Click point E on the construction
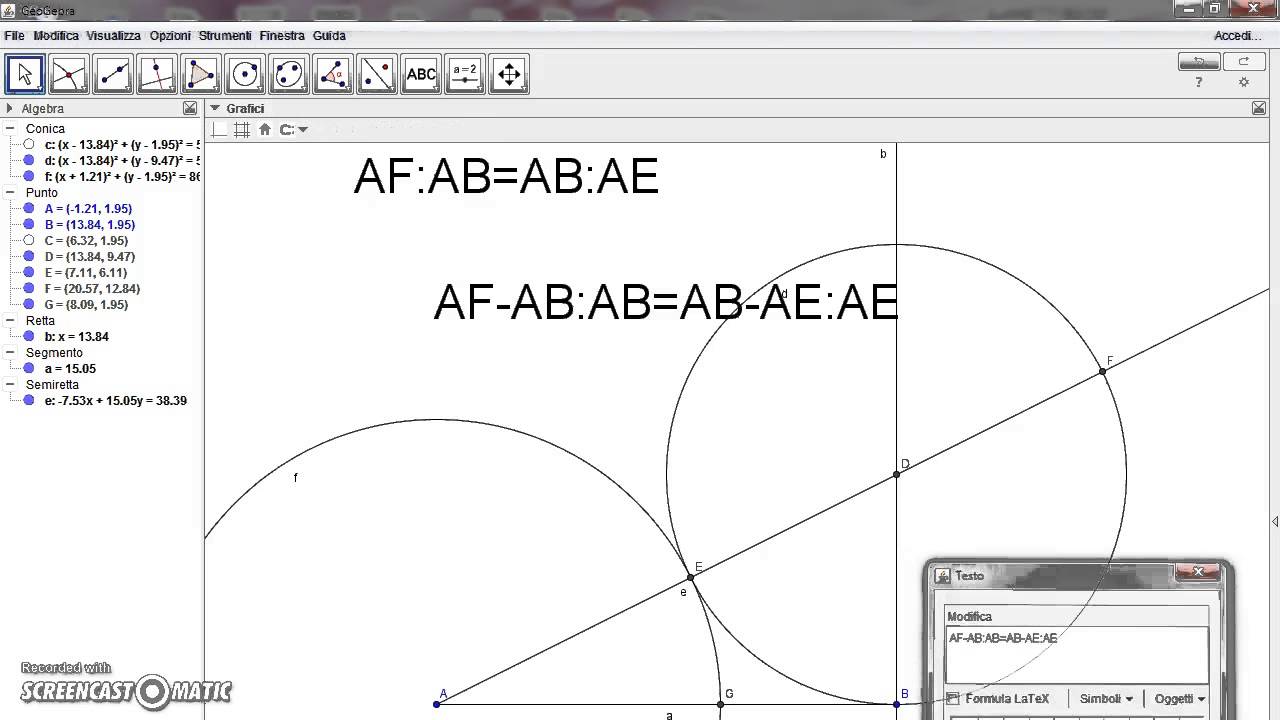Image resolution: width=1280 pixels, height=720 pixels. coord(690,577)
